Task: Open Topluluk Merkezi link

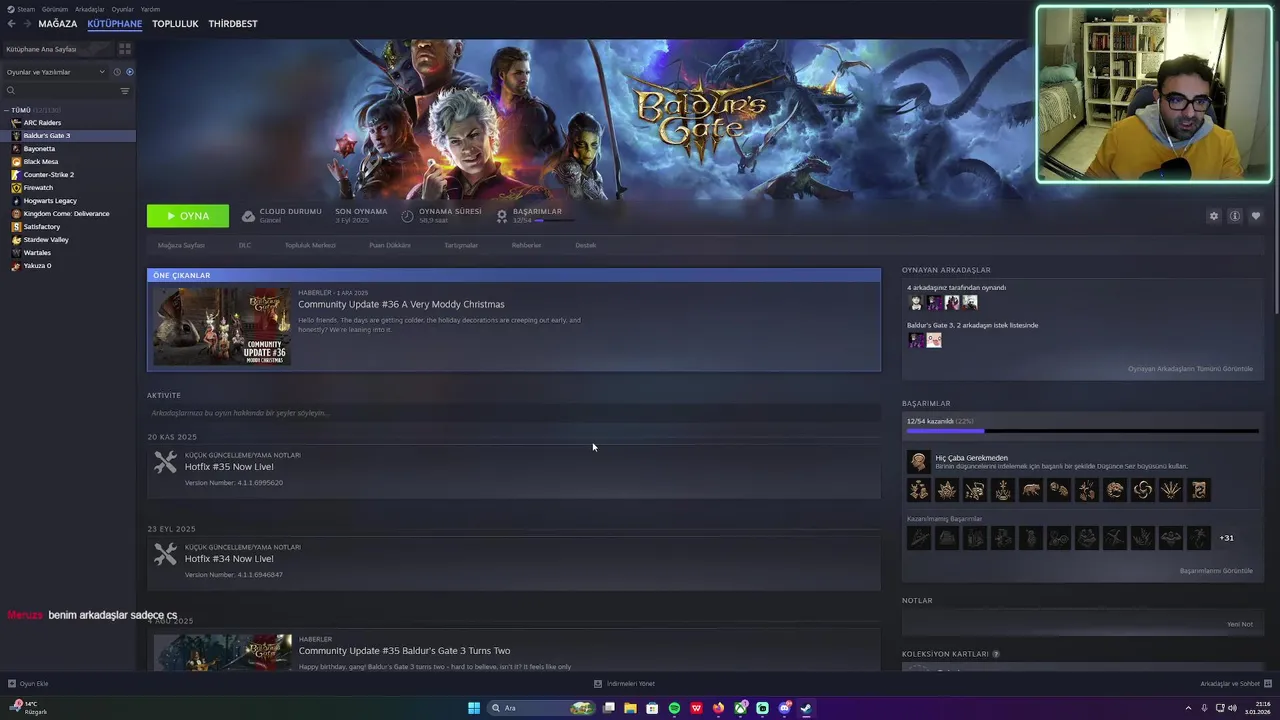Action: point(310,245)
